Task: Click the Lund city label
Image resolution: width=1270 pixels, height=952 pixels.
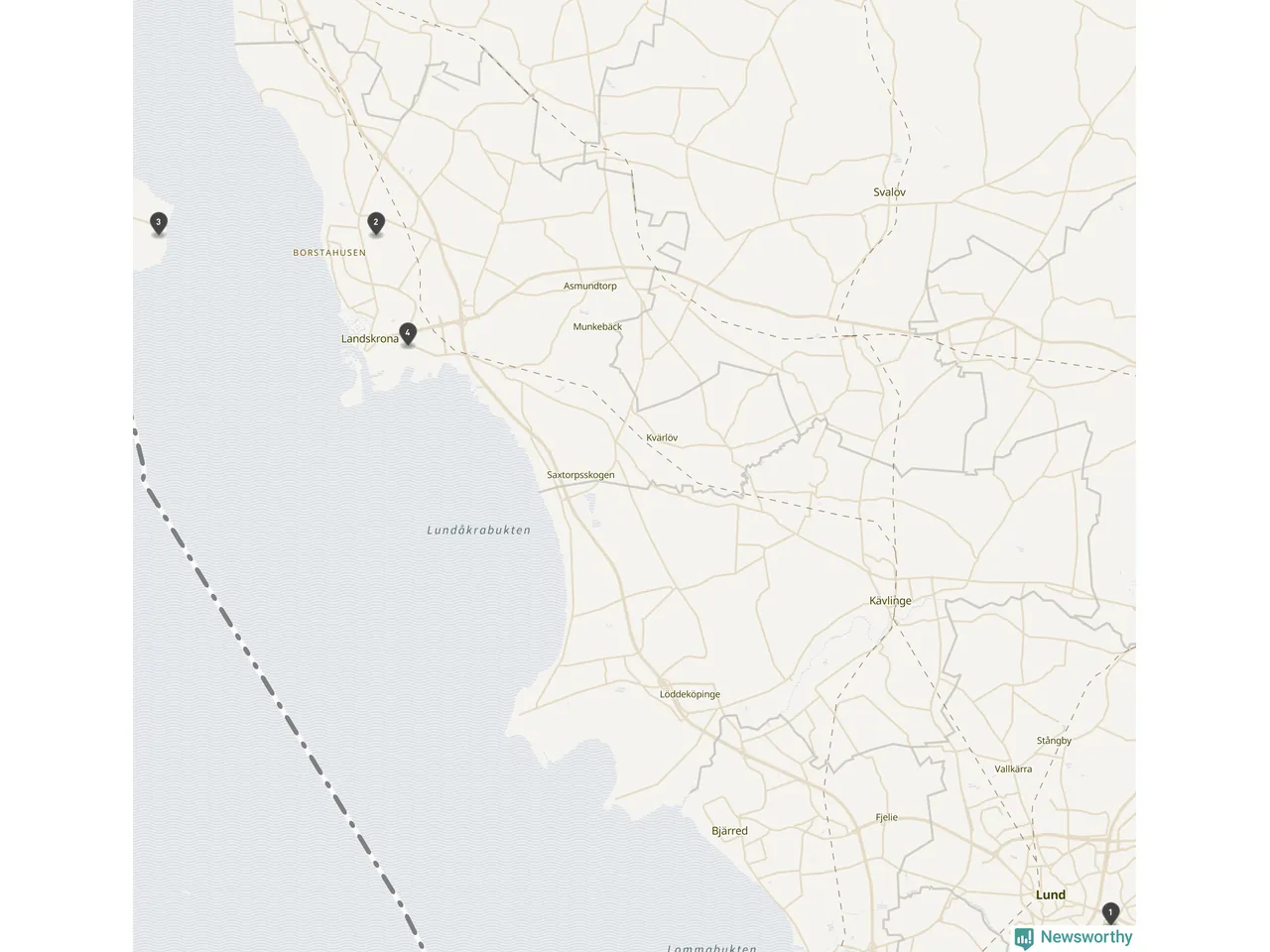Action: [1051, 894]
